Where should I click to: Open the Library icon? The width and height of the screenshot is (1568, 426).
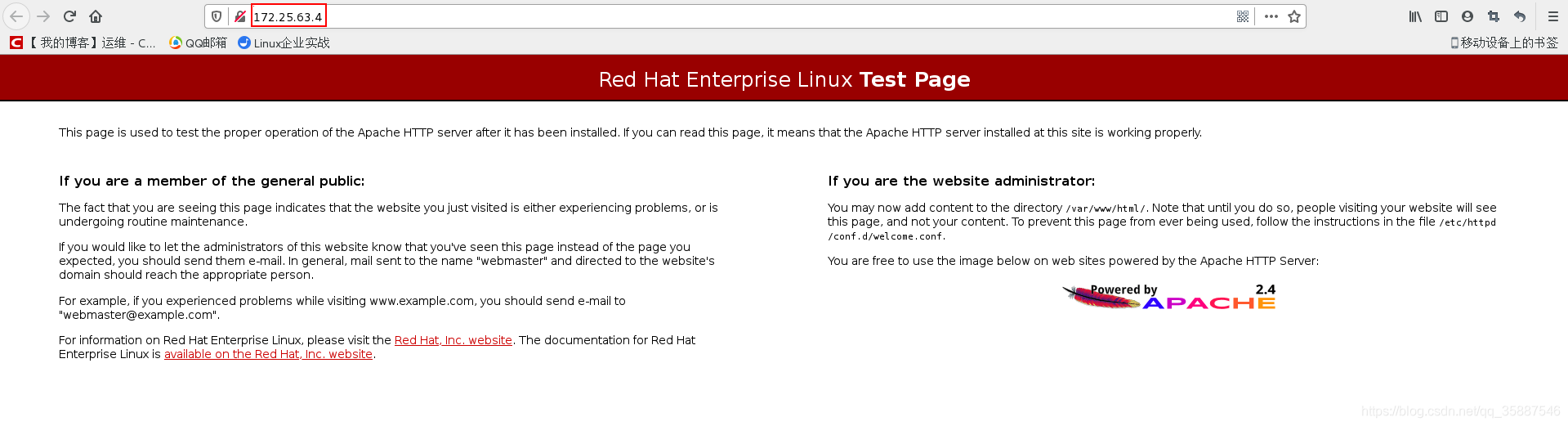[x=1415, y=16]
